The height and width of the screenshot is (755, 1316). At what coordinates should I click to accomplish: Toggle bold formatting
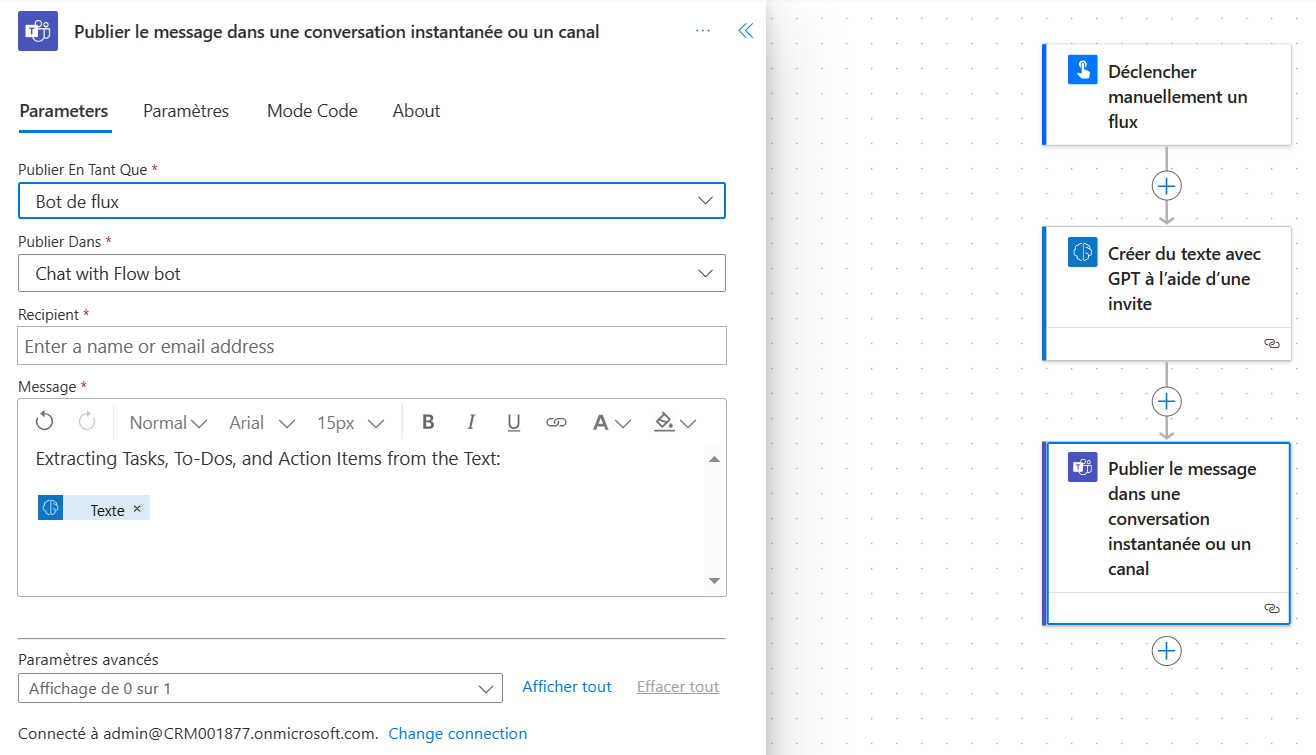click(428, 422)
